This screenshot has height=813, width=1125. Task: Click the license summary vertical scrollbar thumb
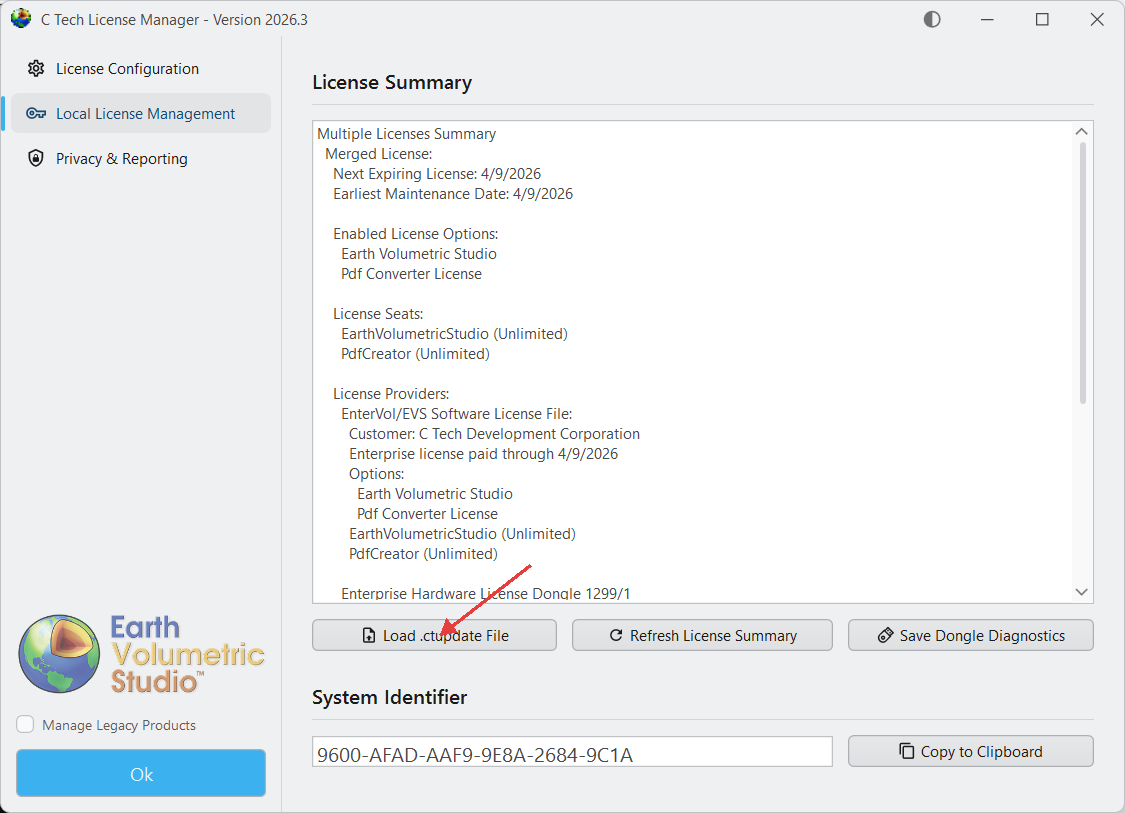1081,272
